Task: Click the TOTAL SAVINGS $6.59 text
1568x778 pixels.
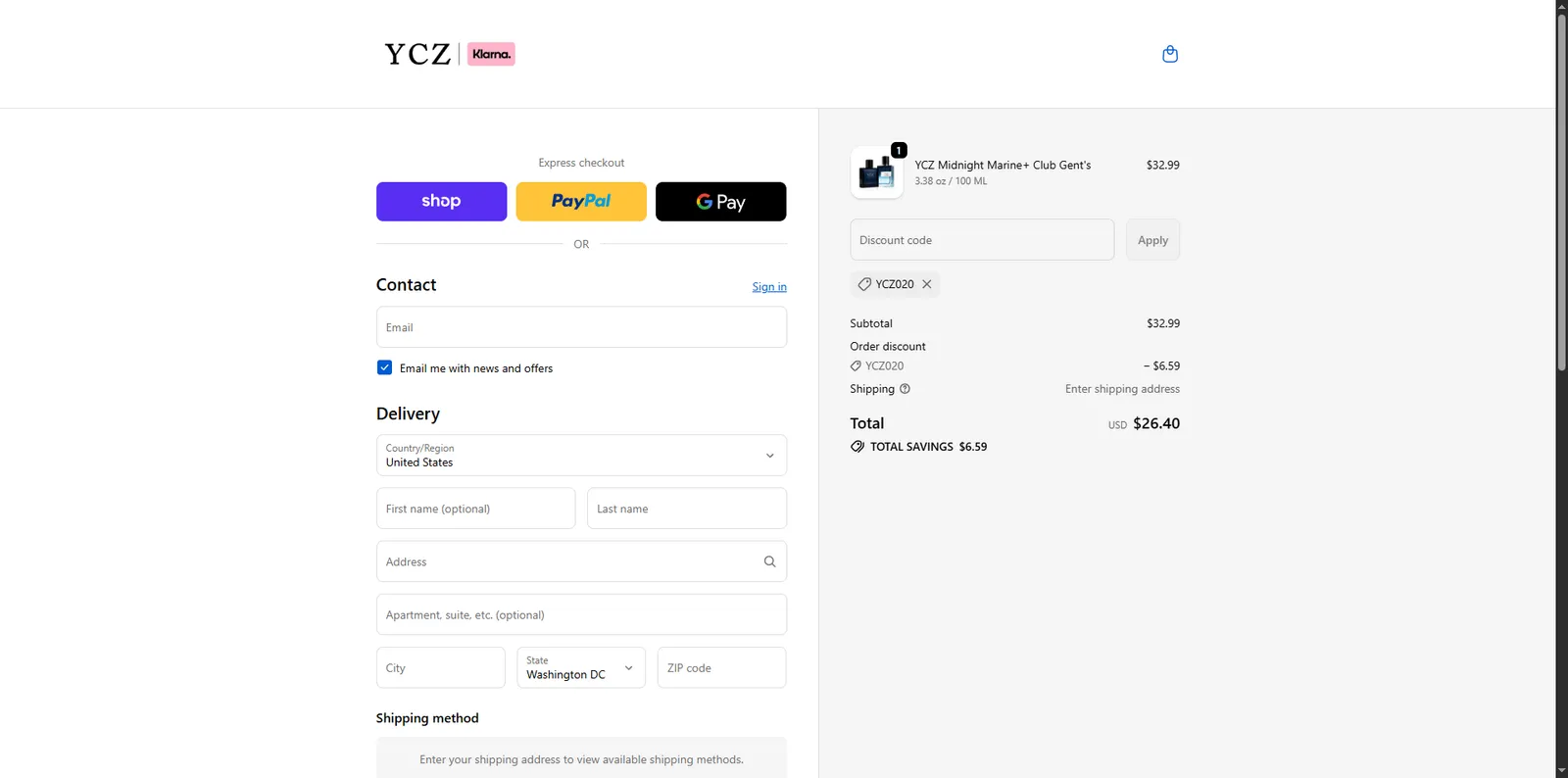Action: [928, 447]
